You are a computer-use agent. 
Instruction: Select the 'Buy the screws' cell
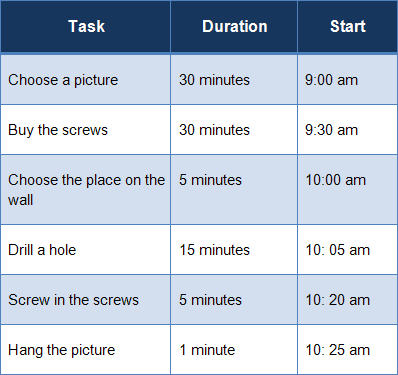[86, 130]
